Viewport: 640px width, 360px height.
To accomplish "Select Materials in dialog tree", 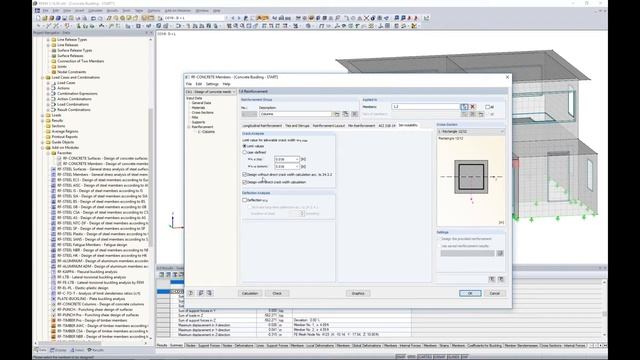I will tap(198, 108).
